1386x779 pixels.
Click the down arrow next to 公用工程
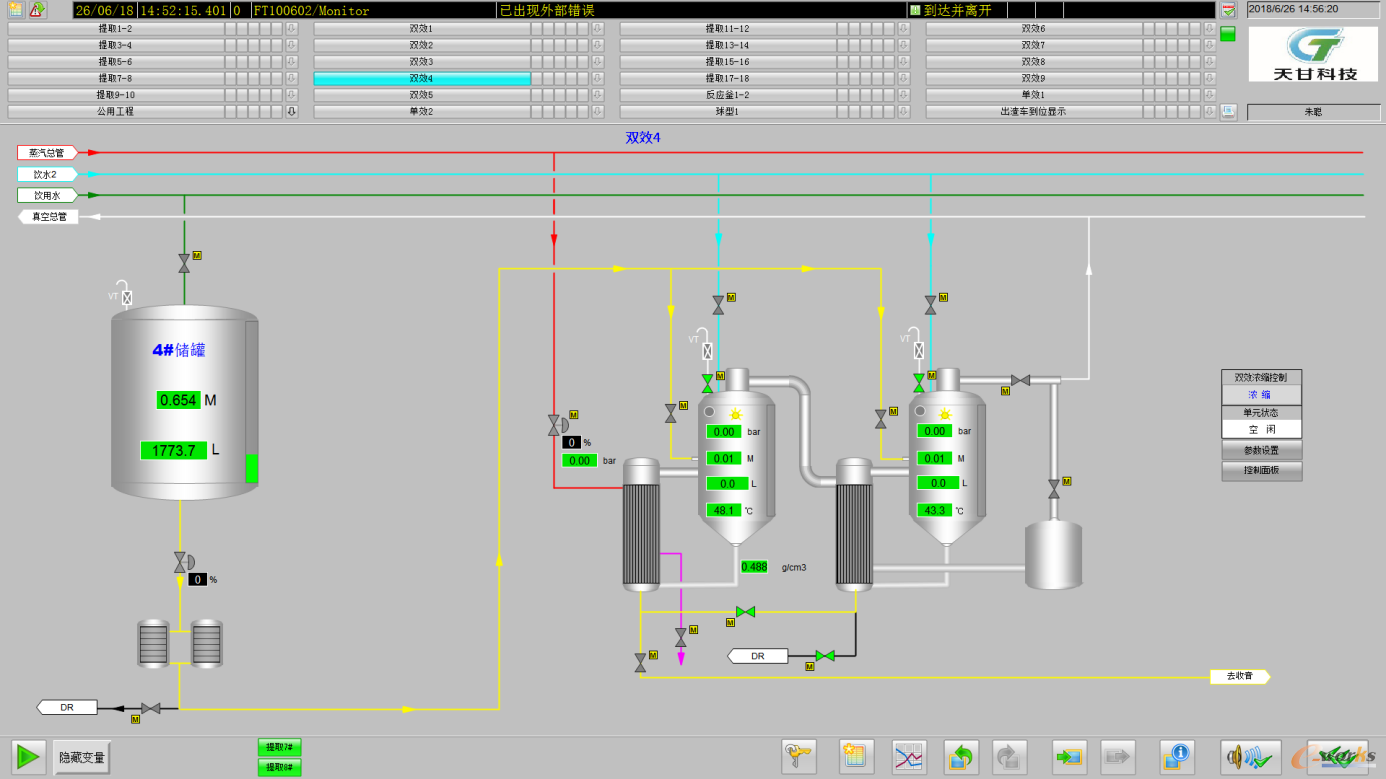click(292, 111)
